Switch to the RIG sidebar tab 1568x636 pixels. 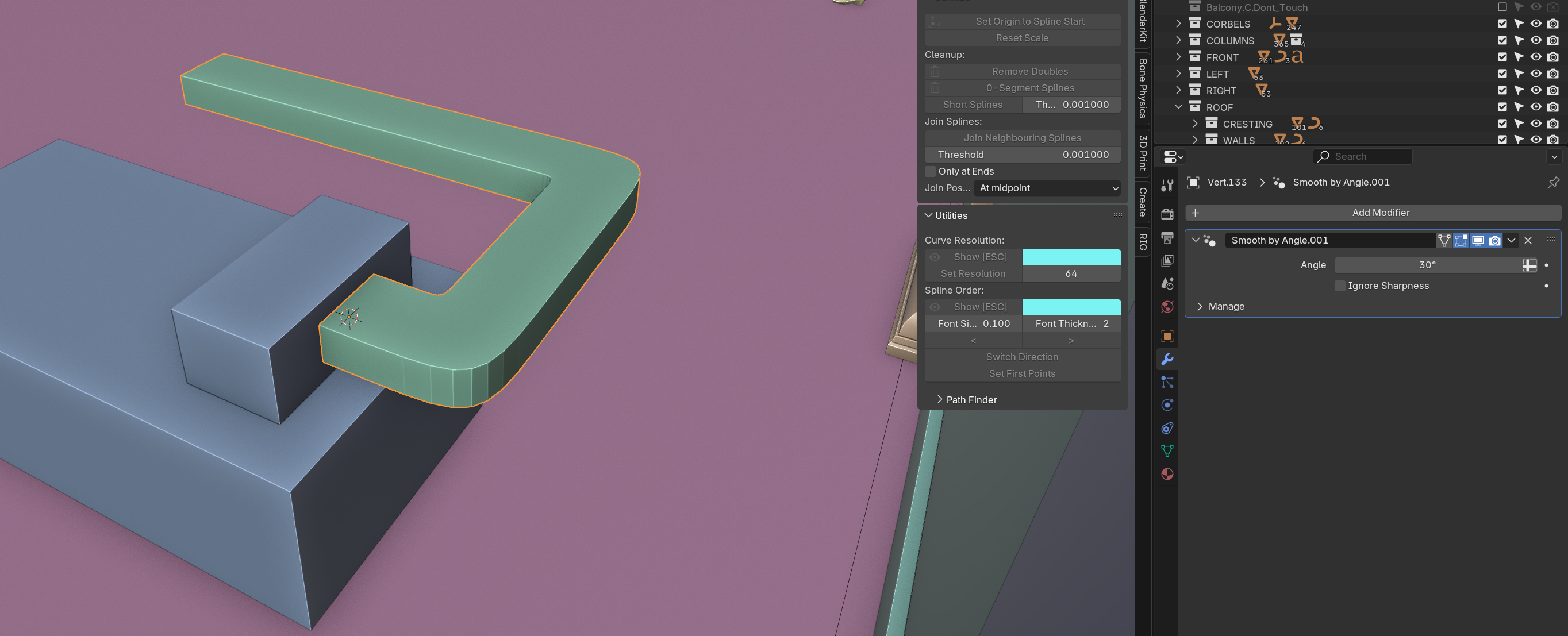tap(1143, 242)
